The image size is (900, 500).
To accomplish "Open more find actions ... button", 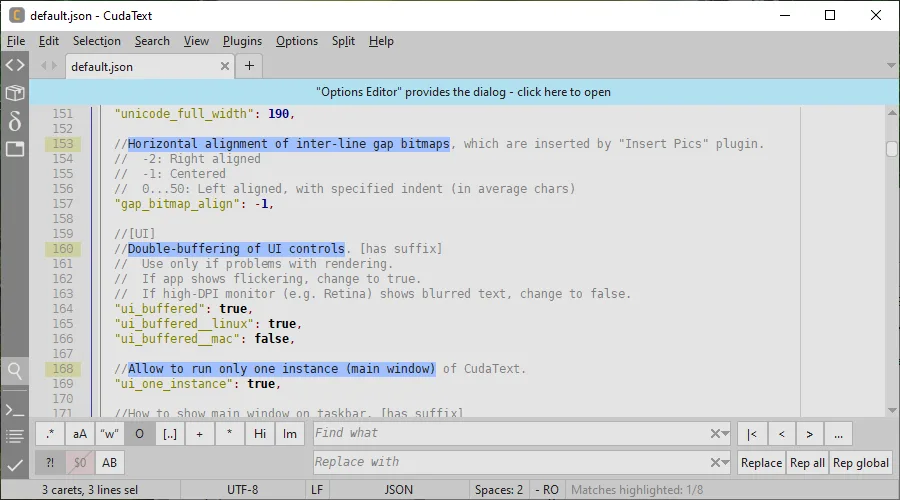I will point(839,434).
